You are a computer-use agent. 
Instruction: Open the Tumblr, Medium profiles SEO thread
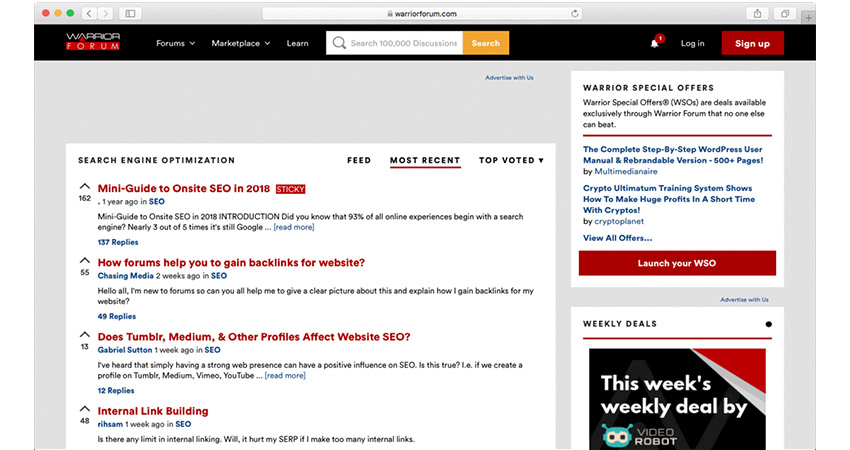[x=254, y=337]
